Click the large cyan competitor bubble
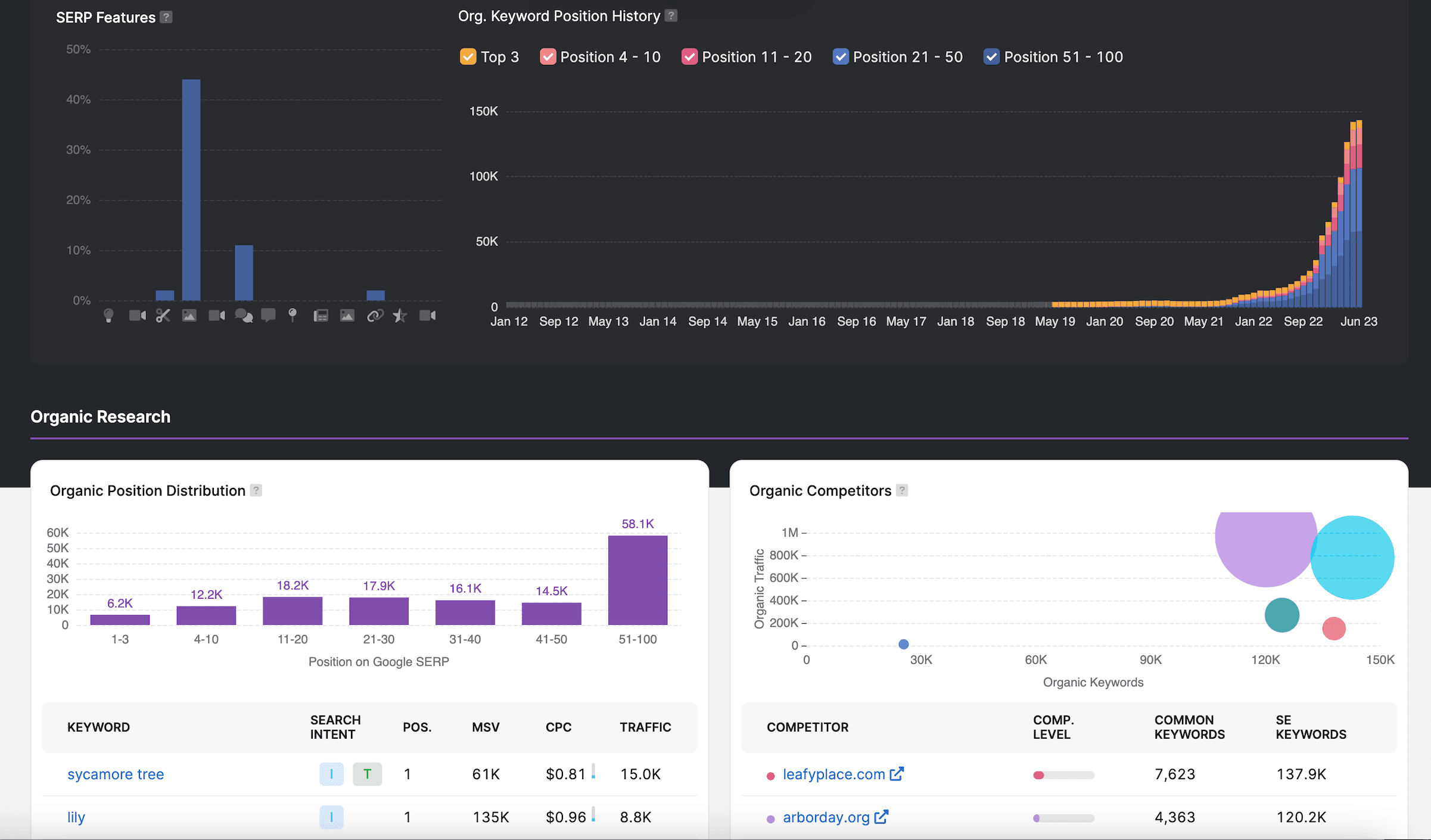This screenshot has width=1431, height=840. pyautogui.click(x=1355, y=557)
